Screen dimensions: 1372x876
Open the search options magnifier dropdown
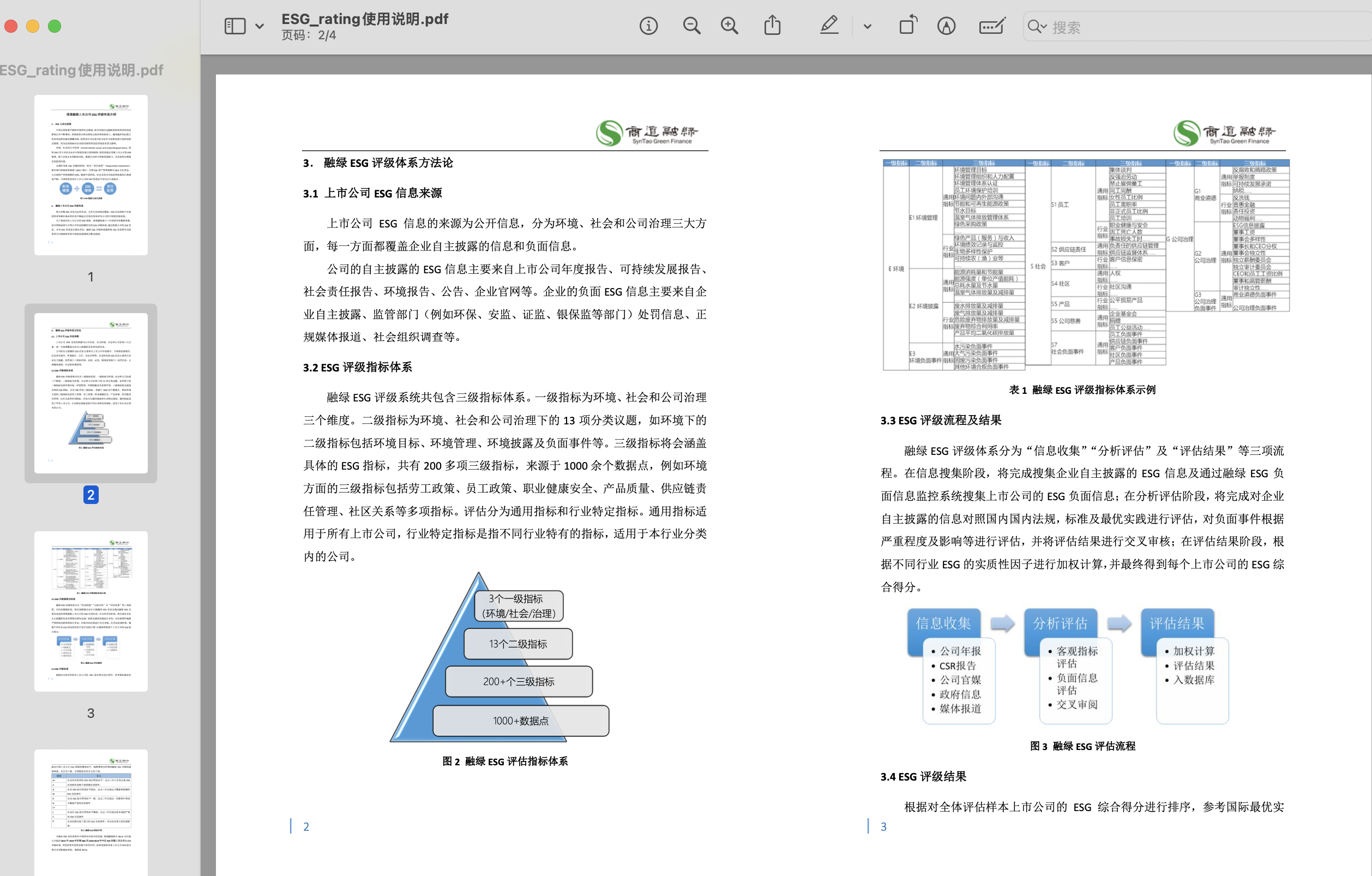click(1037, 27)
